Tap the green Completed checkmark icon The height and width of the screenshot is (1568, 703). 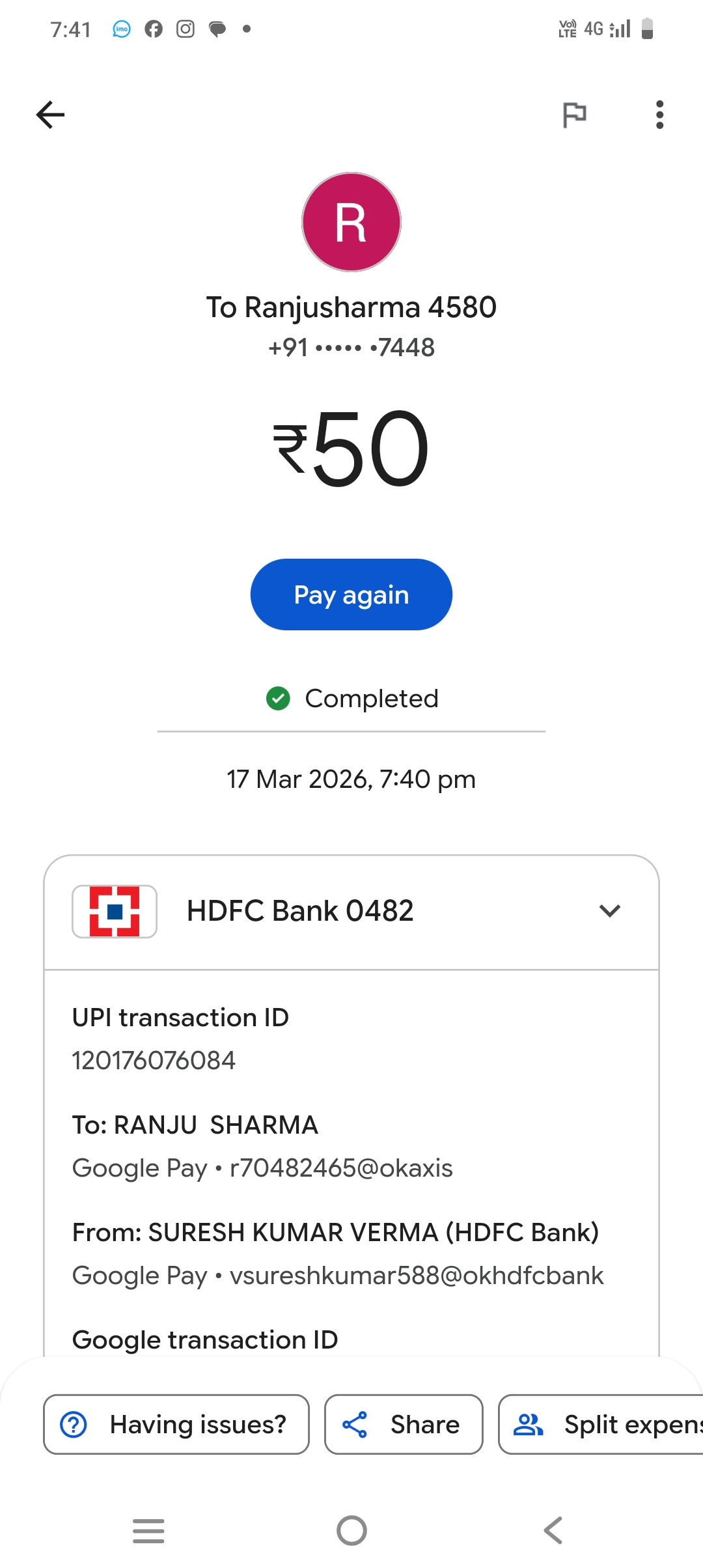[278, 699]
